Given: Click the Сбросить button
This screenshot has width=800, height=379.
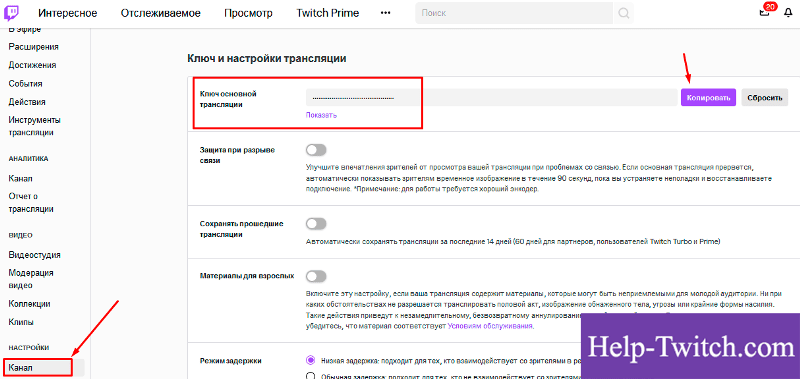Looking at the screenshot, I should 765,97.
